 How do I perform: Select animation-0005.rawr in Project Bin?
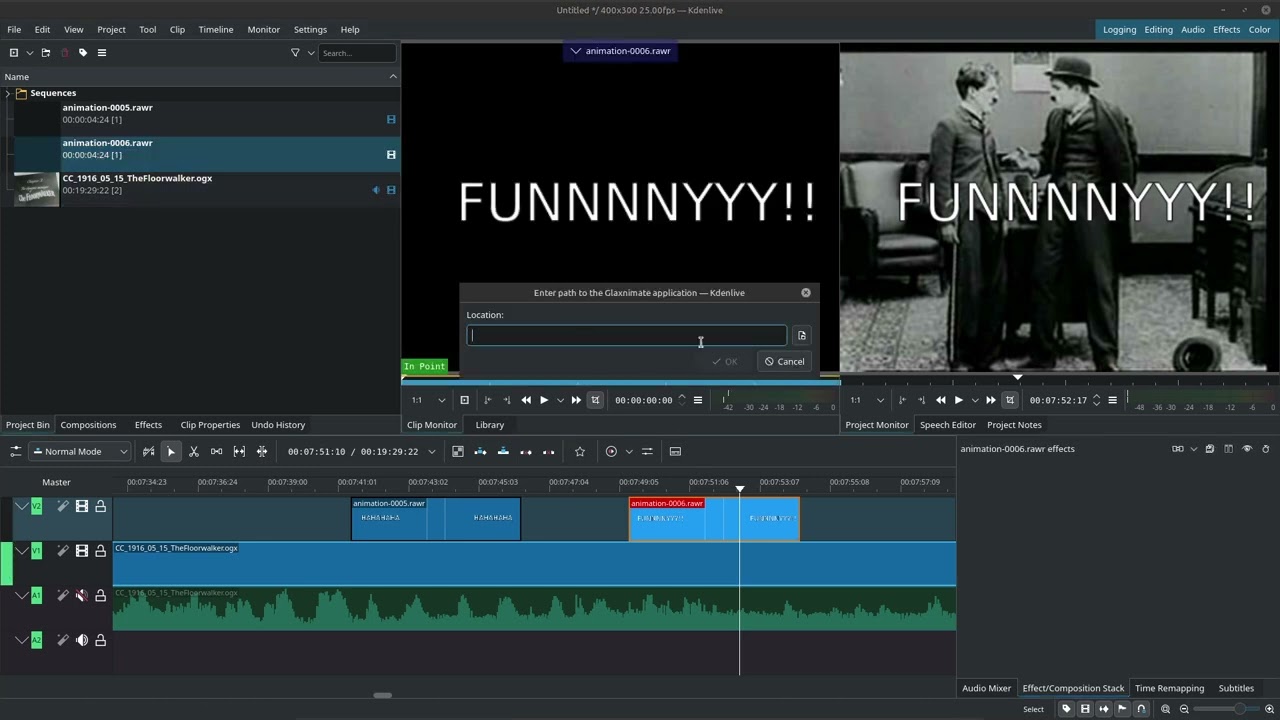pos(200,114)
